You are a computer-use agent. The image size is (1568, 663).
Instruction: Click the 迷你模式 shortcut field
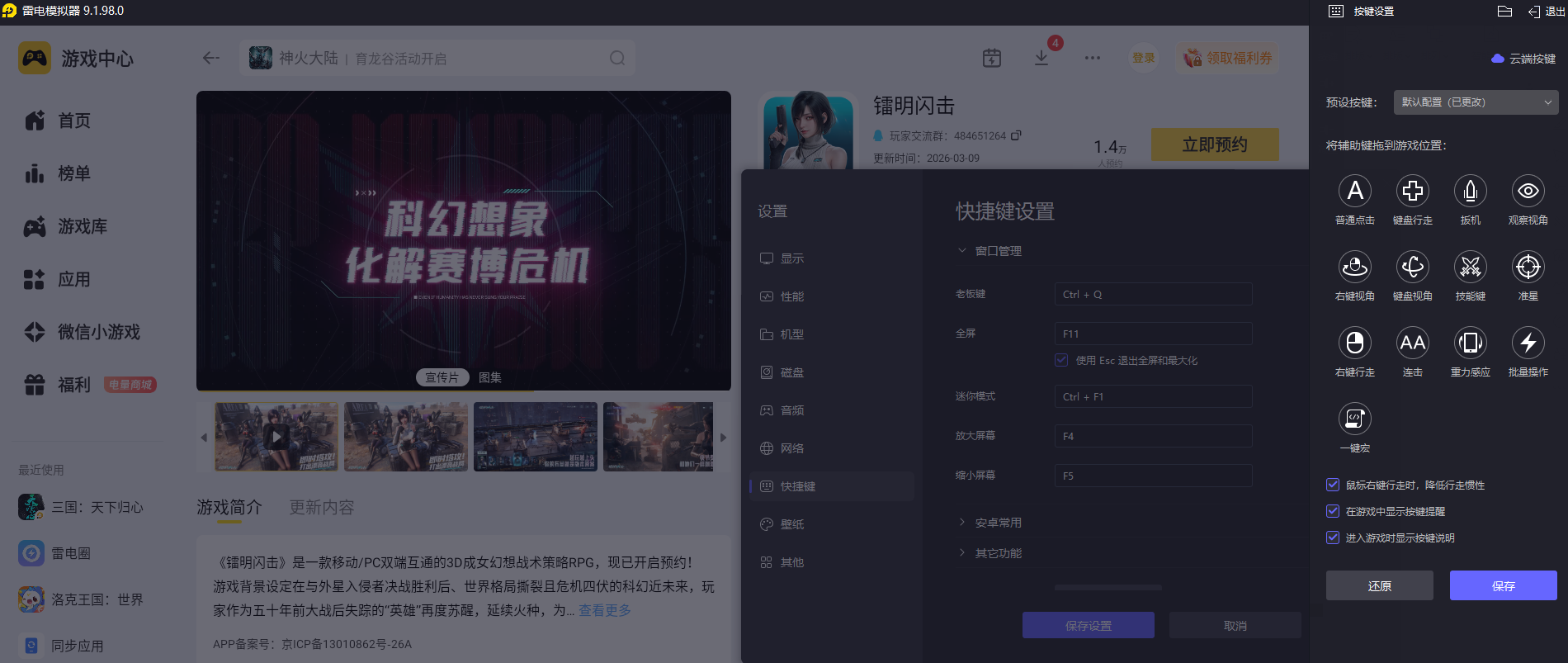coord(1153,396)
